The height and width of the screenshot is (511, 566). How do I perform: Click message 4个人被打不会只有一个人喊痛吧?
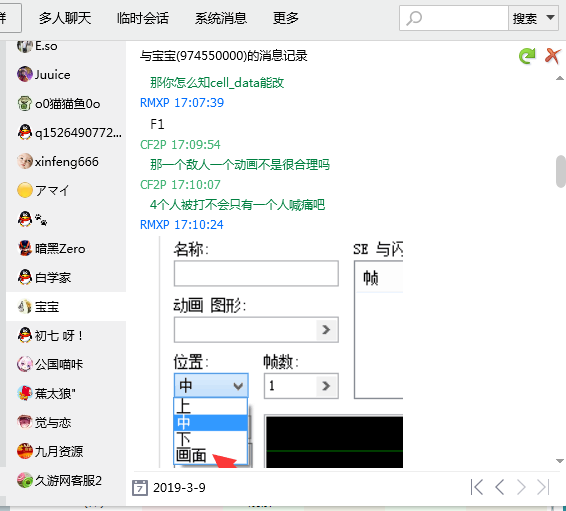click(x=238, y=205)
